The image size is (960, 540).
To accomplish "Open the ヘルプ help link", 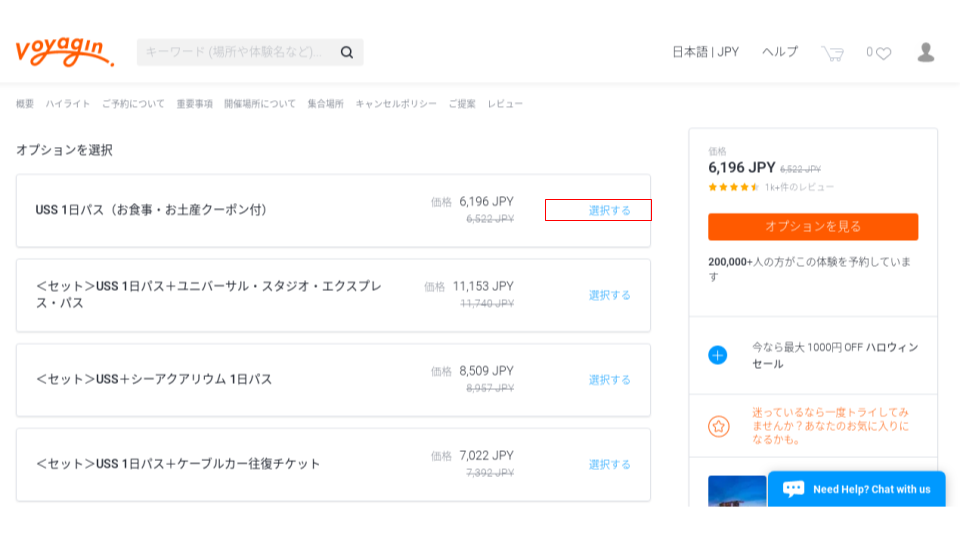I will tap(779, 52).
